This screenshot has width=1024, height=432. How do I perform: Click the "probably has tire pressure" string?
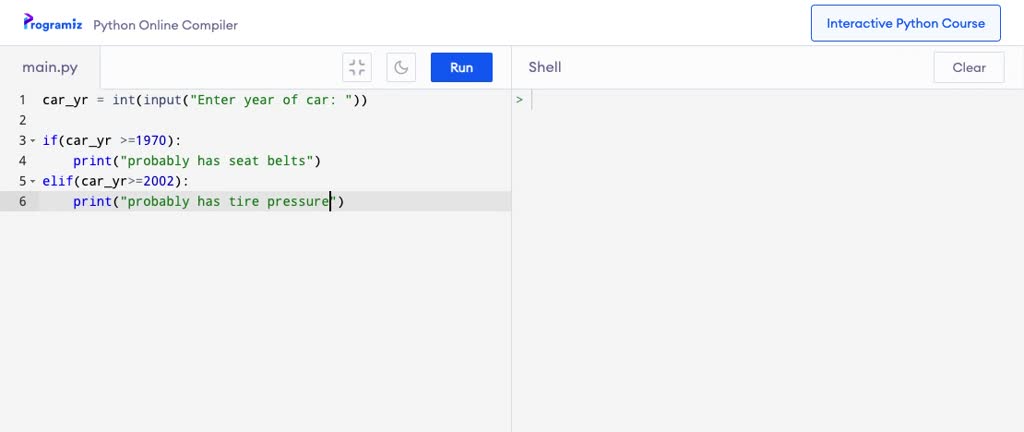228,201
